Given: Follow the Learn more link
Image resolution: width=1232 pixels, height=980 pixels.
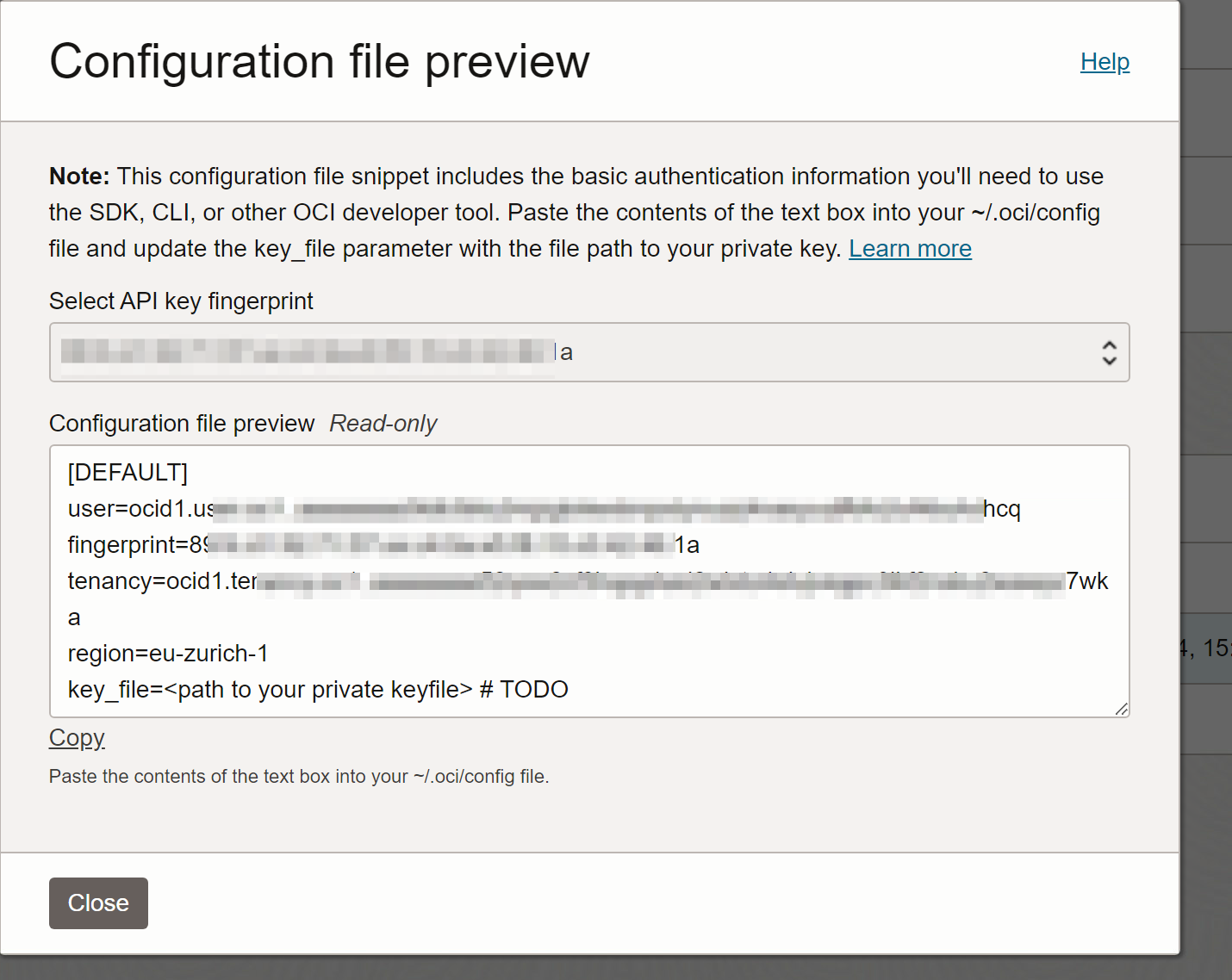Looking at the screenshot, I should point(910,249).
